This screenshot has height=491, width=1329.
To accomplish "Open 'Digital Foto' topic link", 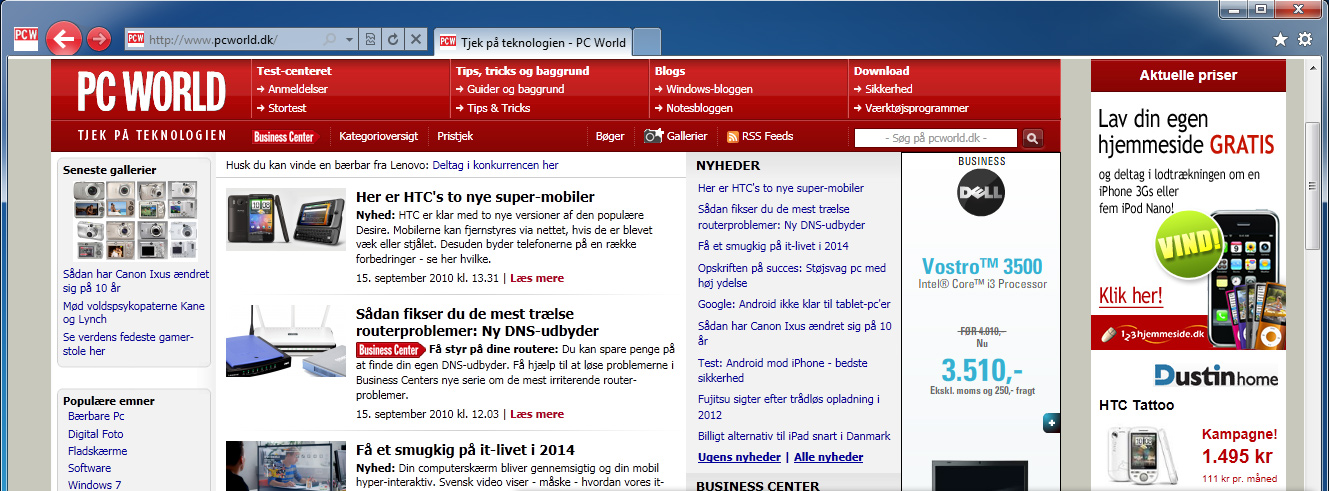I will tap(96, 434).
